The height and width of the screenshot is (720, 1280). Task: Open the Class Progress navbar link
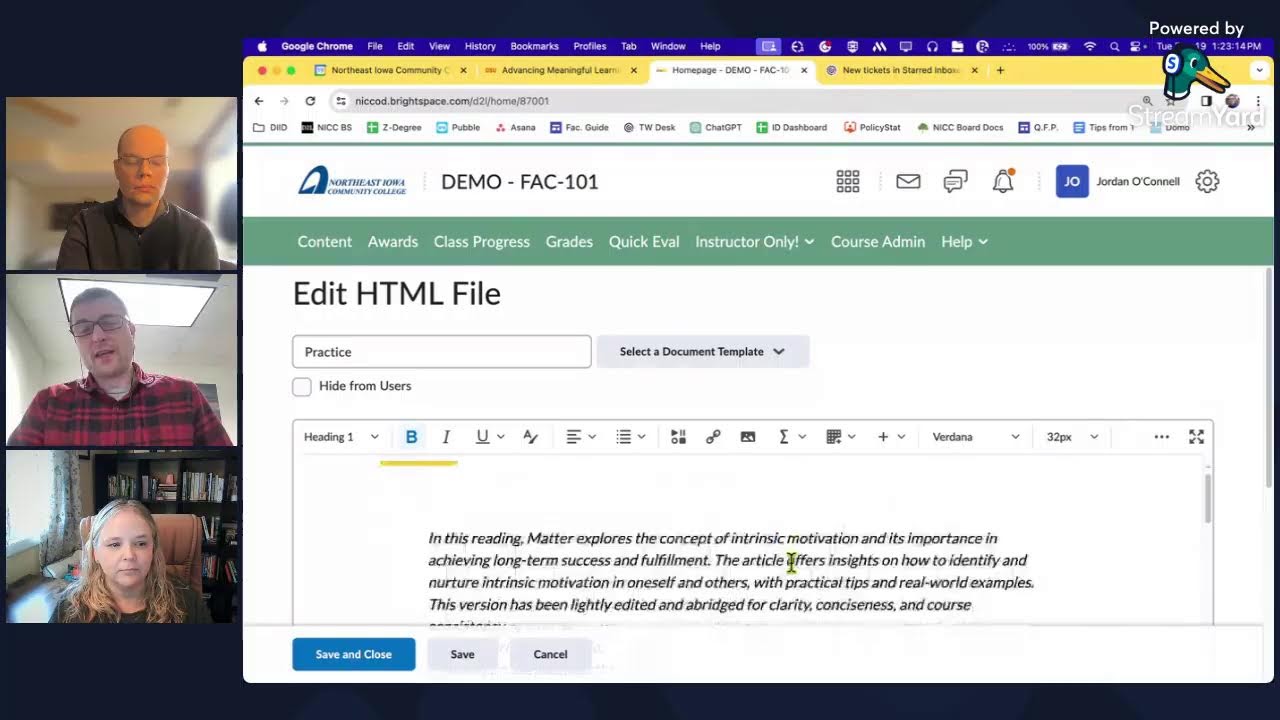(482, 242)
